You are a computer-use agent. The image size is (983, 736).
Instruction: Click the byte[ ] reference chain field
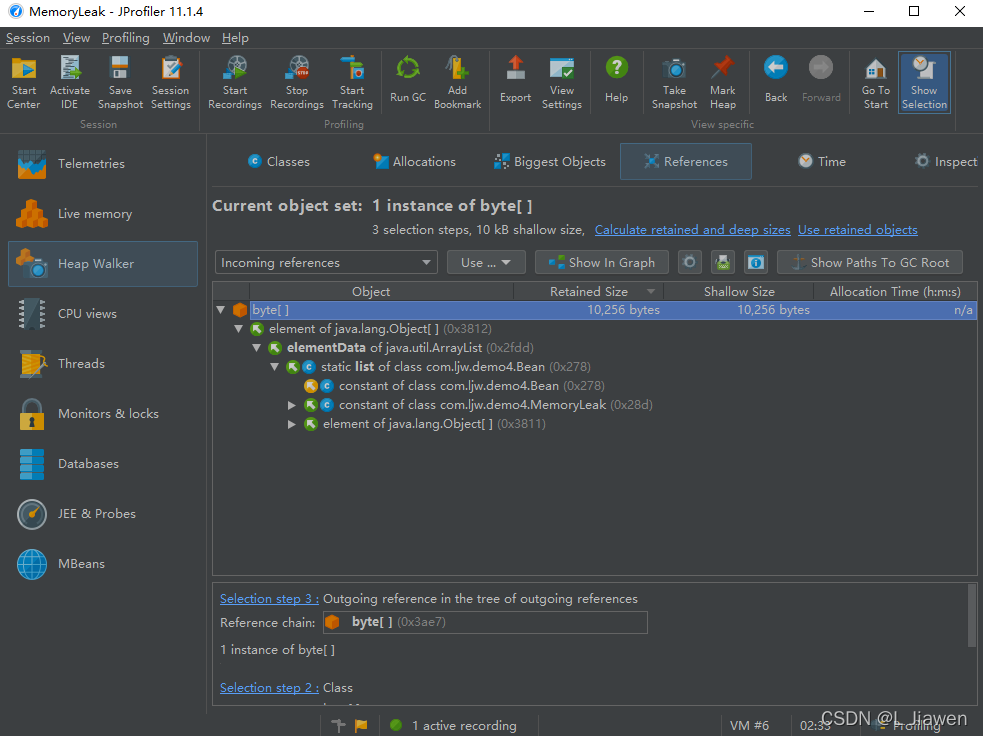[x=485, y=623]
